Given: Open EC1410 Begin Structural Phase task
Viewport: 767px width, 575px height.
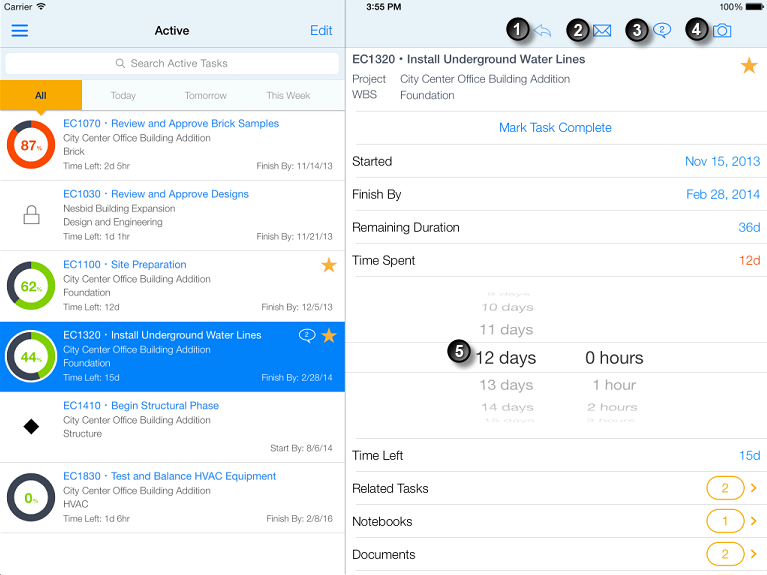Looking at the screenshot, I should tap(172, 427).
